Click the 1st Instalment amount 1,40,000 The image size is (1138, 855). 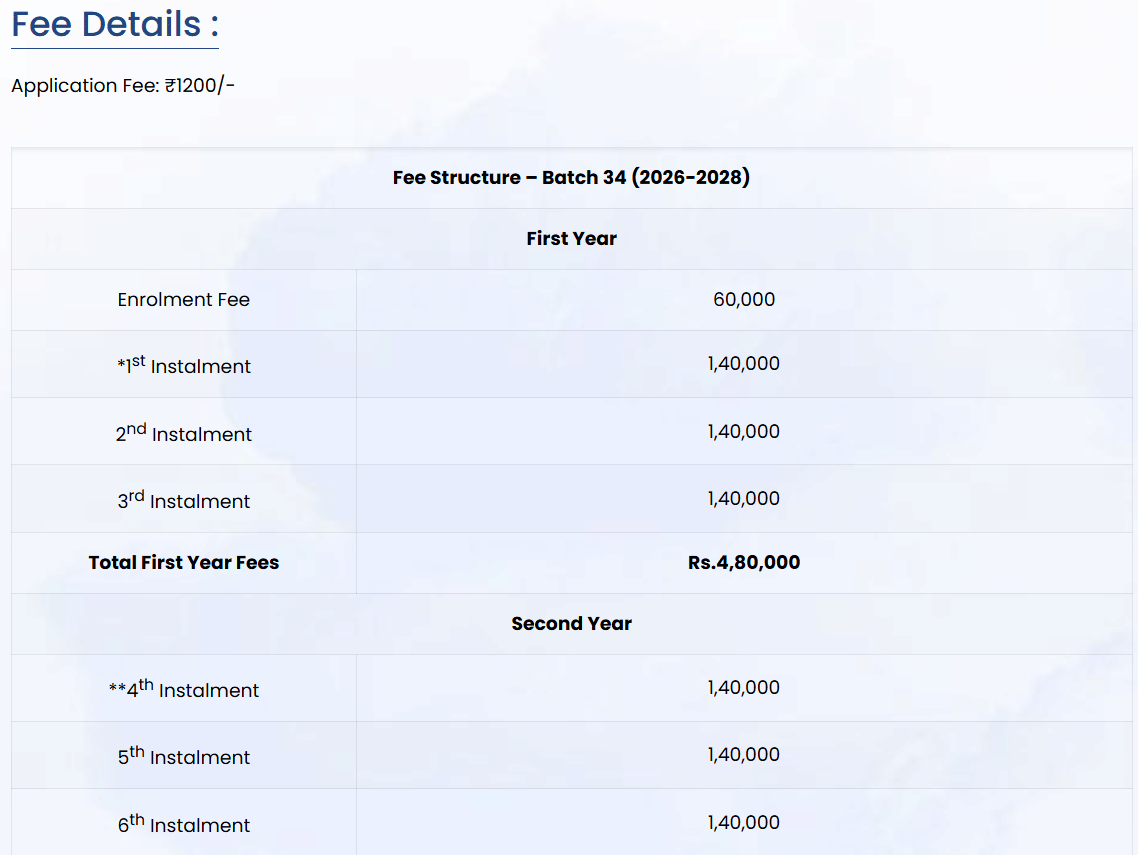coord(743,364)
